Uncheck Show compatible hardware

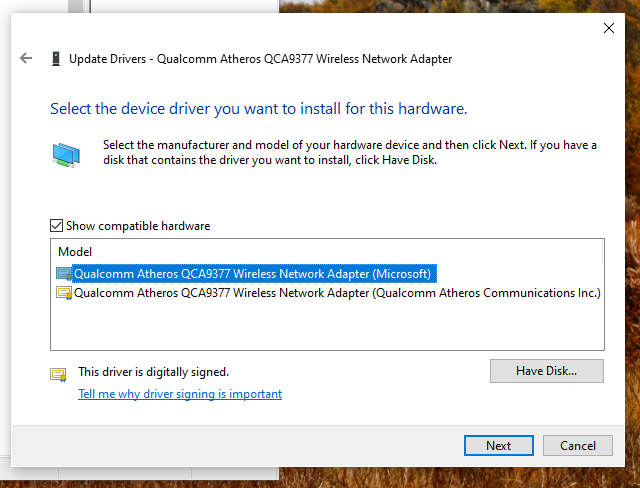click(x=56, y=226)
